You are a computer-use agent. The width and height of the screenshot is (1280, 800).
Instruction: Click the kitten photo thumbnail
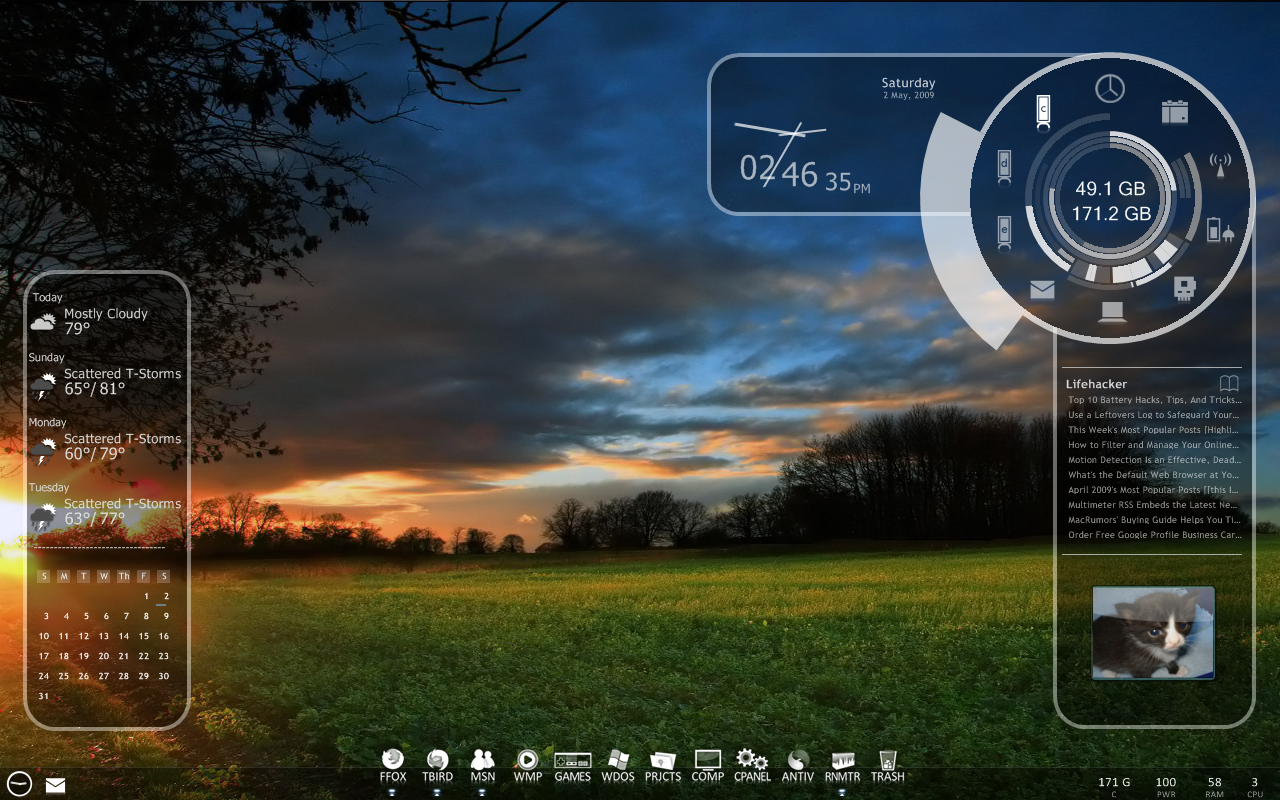[x=1153, y=633]
